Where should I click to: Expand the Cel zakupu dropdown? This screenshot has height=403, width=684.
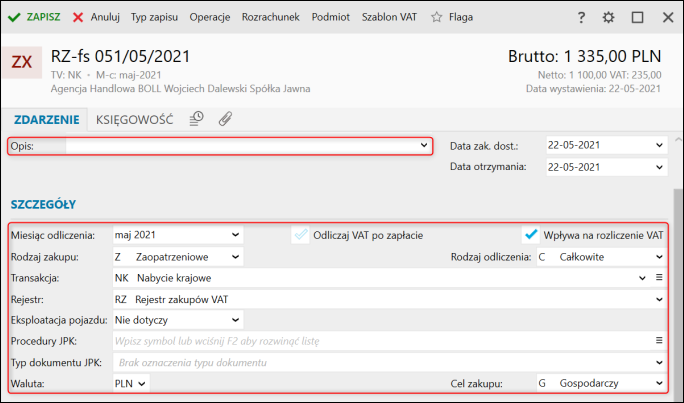pyautogui.click(x=659, y=383)
